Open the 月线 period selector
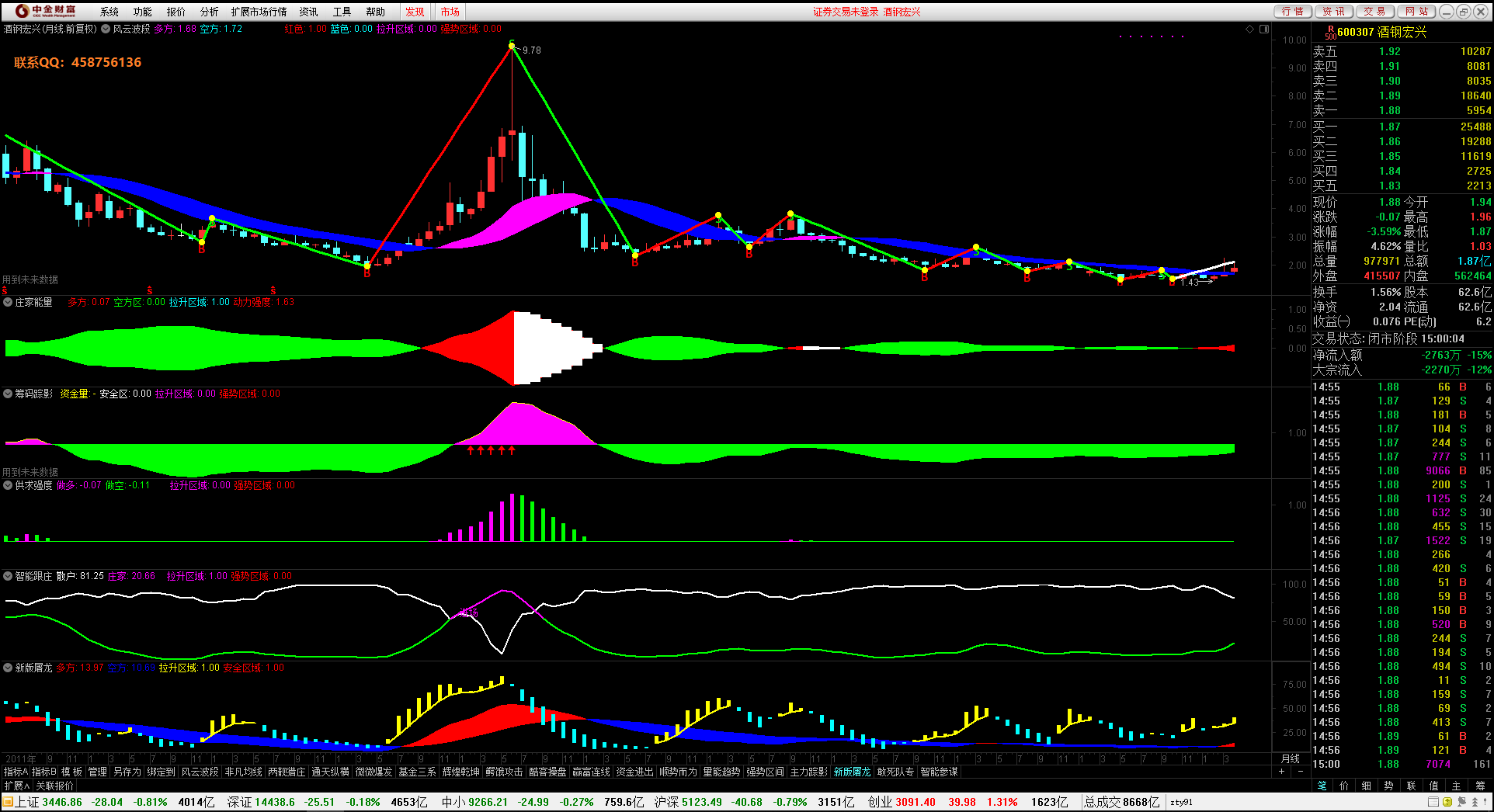1494x812 pixels. point(1290,758)
